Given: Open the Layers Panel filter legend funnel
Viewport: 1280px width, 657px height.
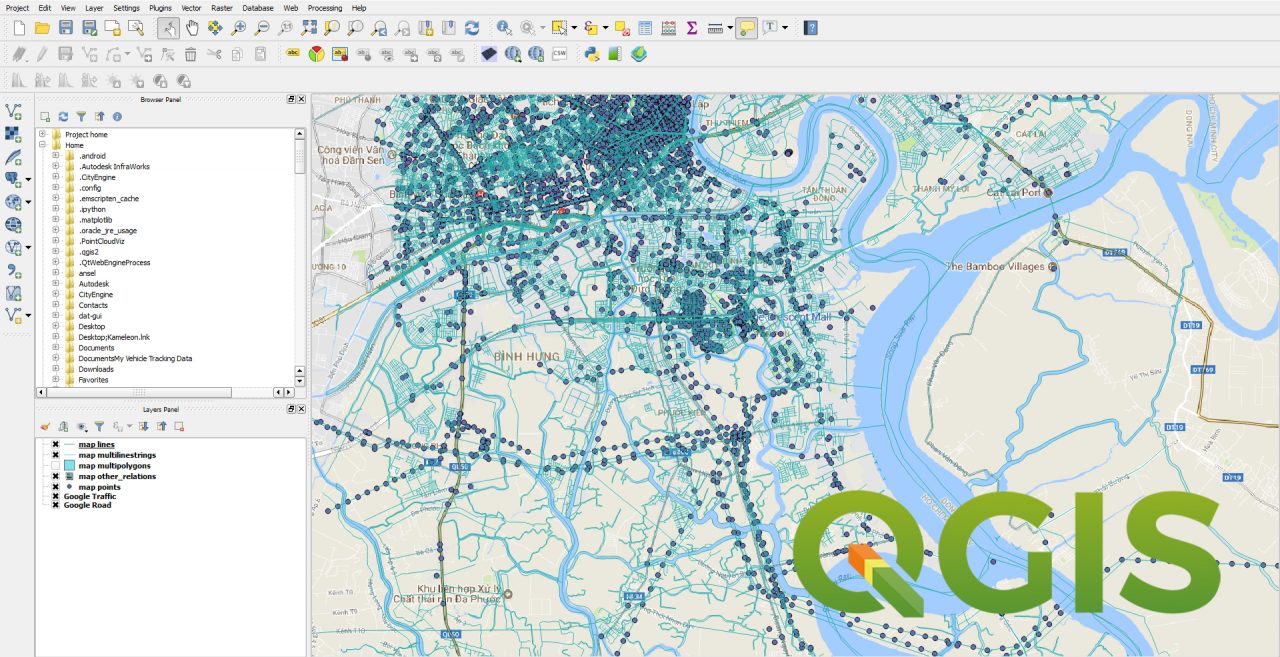Looking at the screenshot, I should point(99,426).
